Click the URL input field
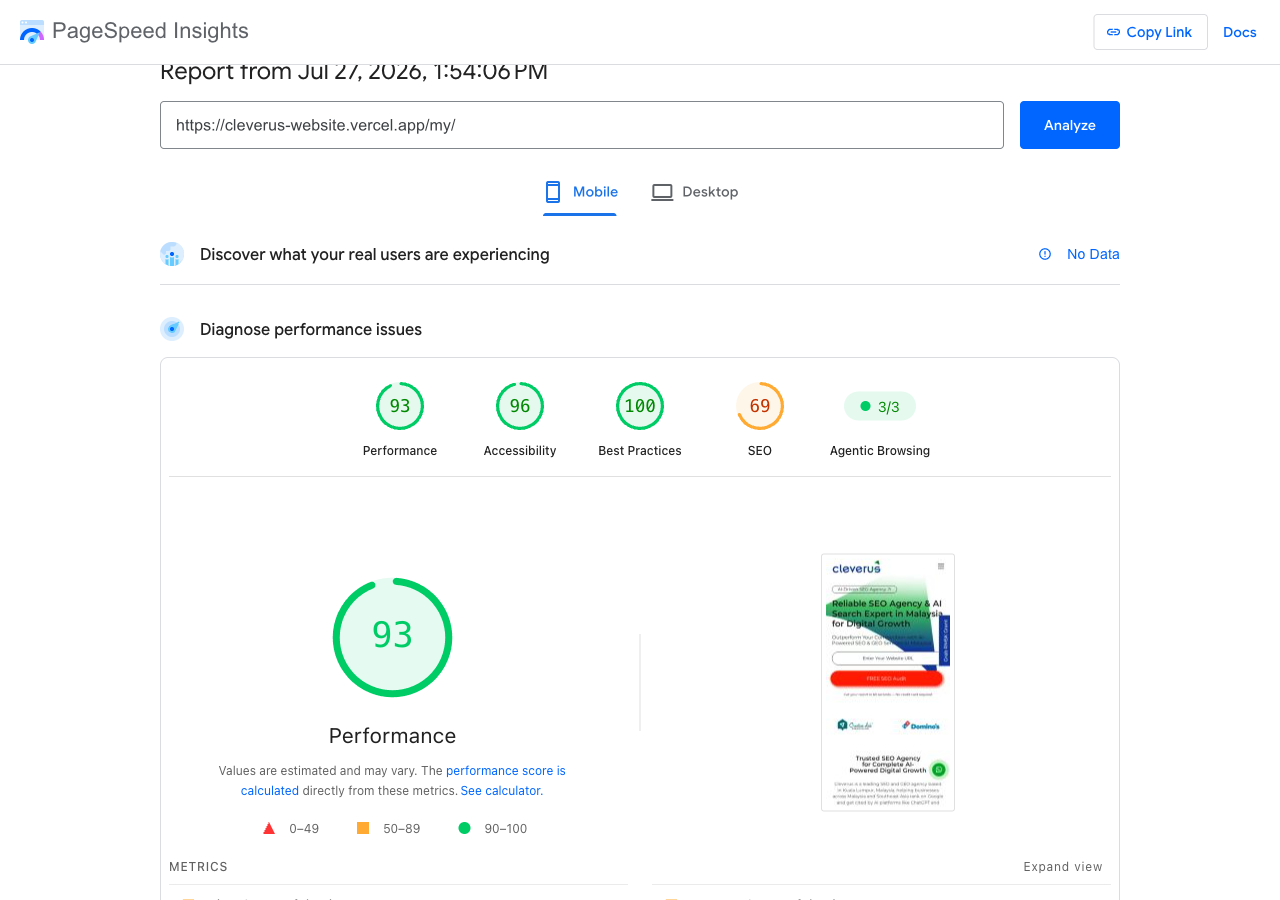Viewport: 1280px width, 900px height. (x=581, y=125)
